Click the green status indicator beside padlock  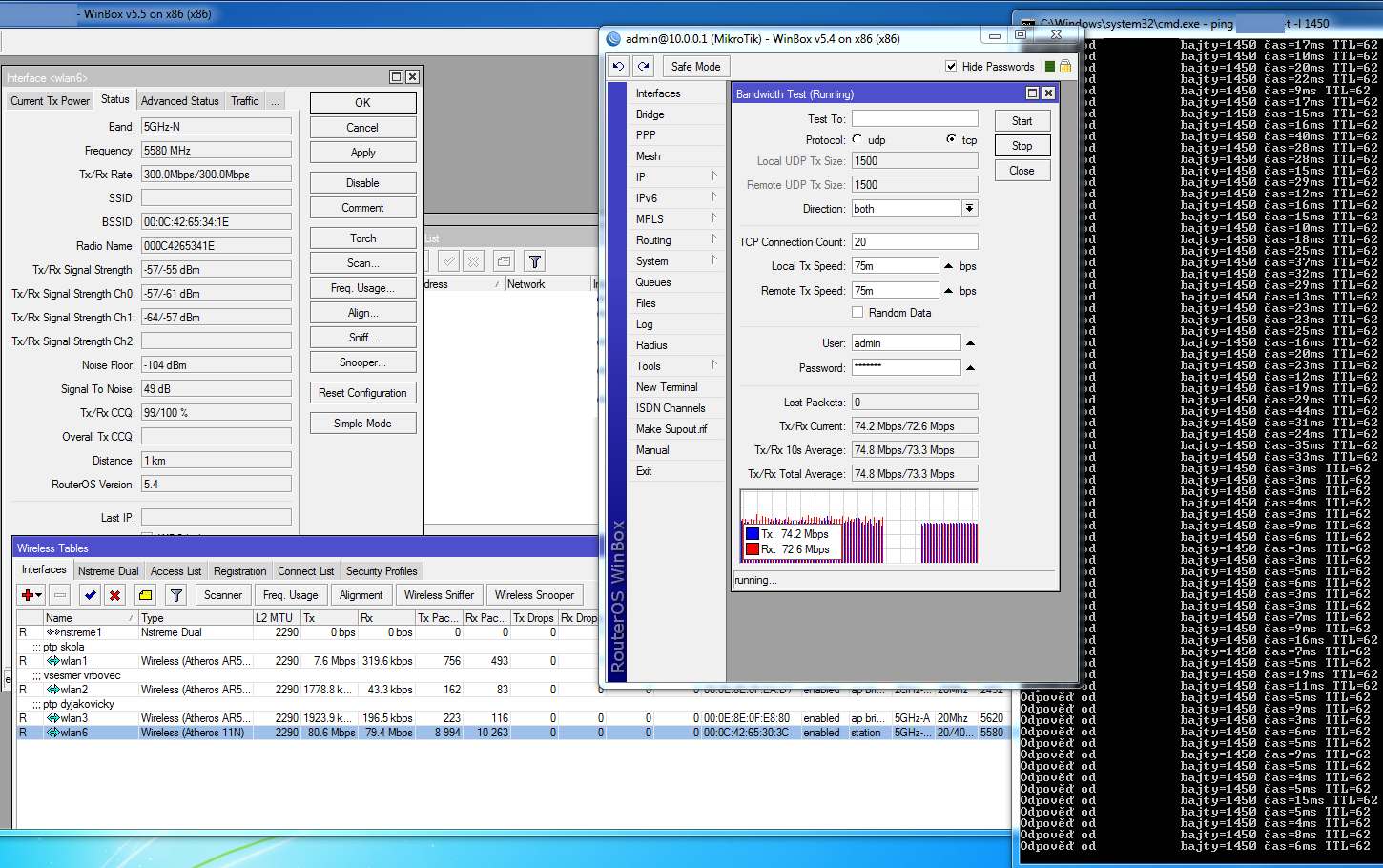1050,67
